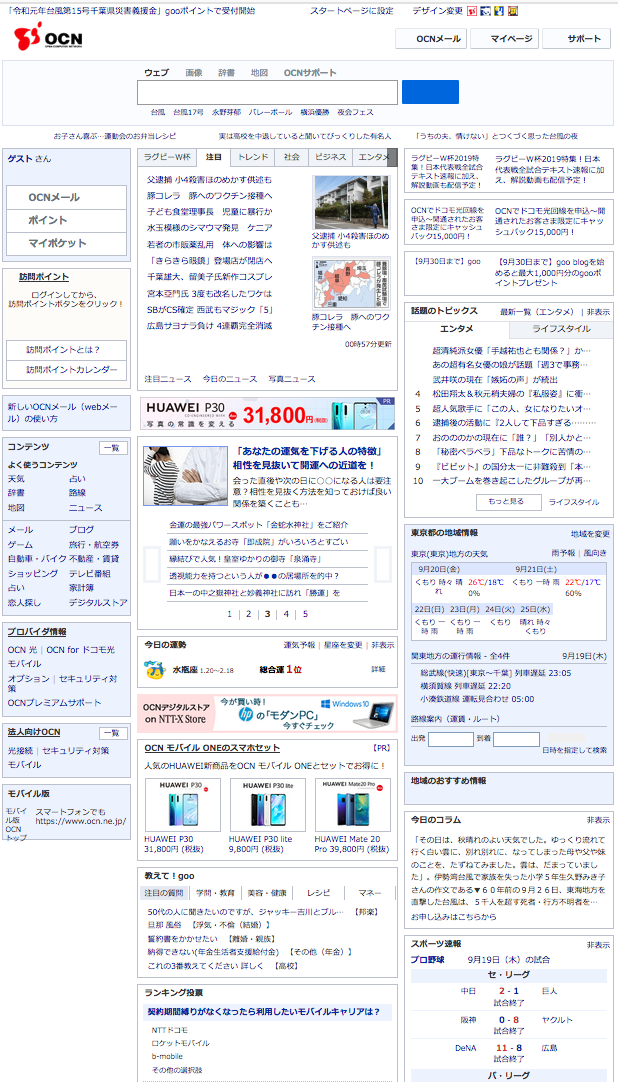The width and height of the screenshot is (618, 1082).
Task: Open the レシピ tab in 教えて!goo
Action: [319, 892]
